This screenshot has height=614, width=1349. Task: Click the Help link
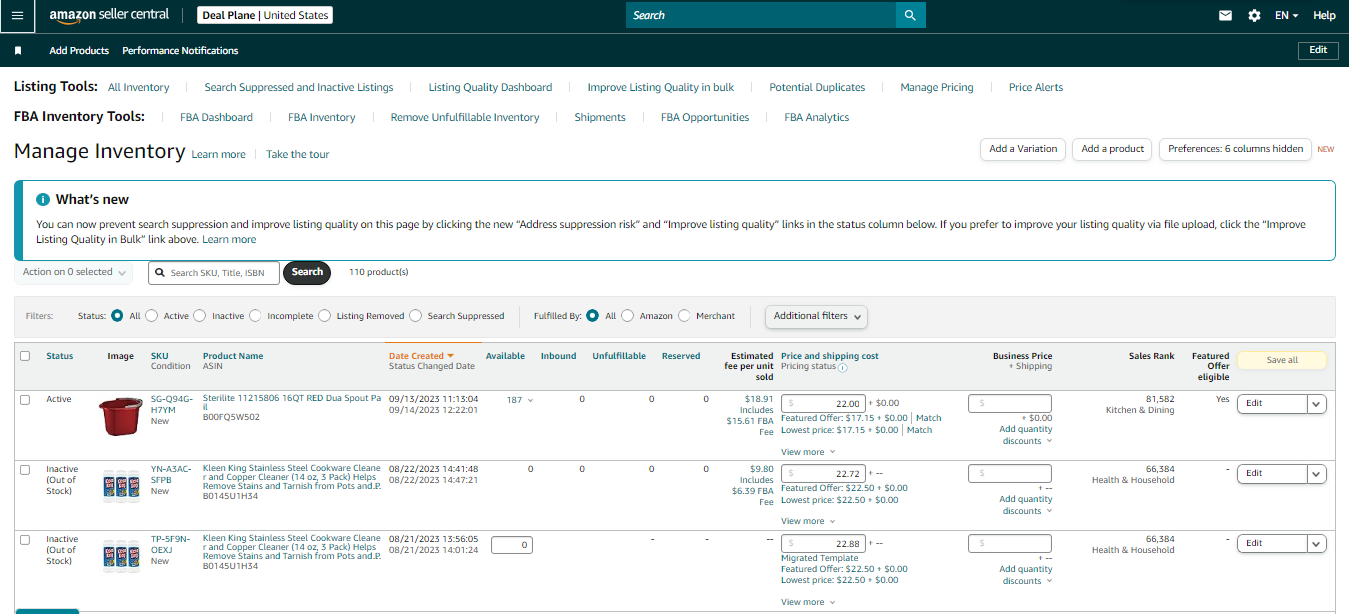pos(1324,16)
